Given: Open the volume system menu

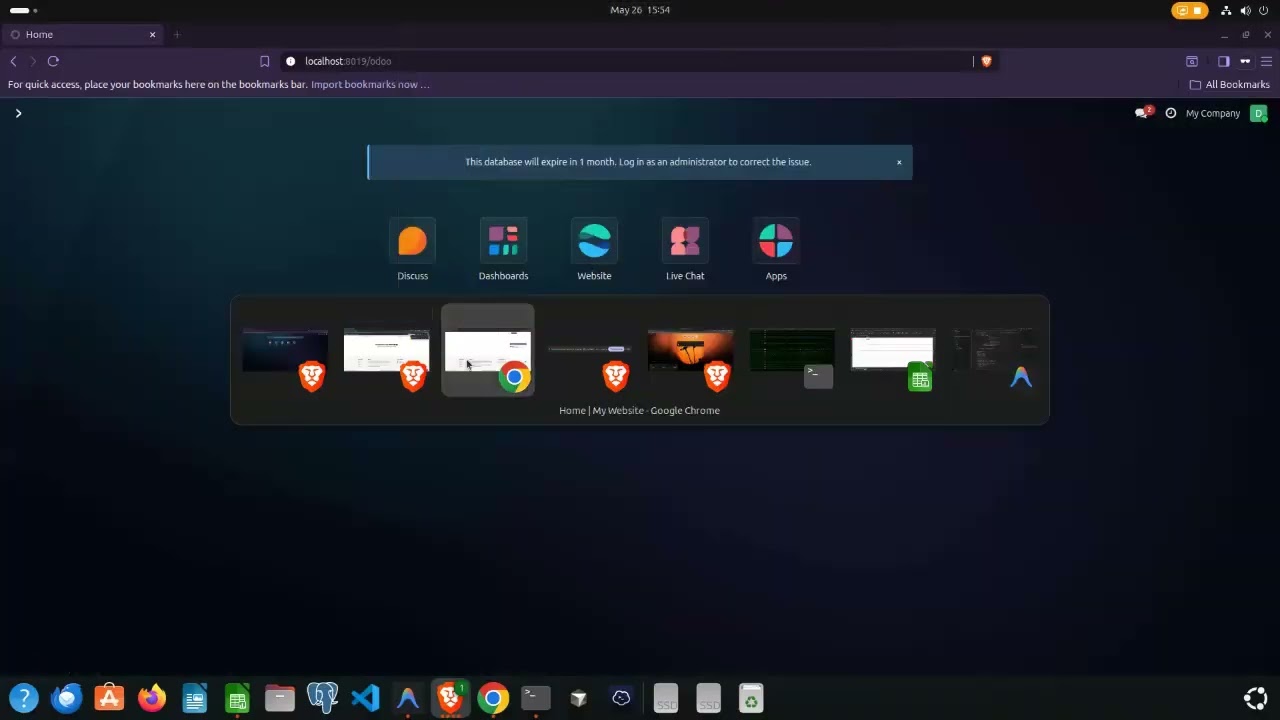Looking at the screenshot, I should pos(1245,11).
